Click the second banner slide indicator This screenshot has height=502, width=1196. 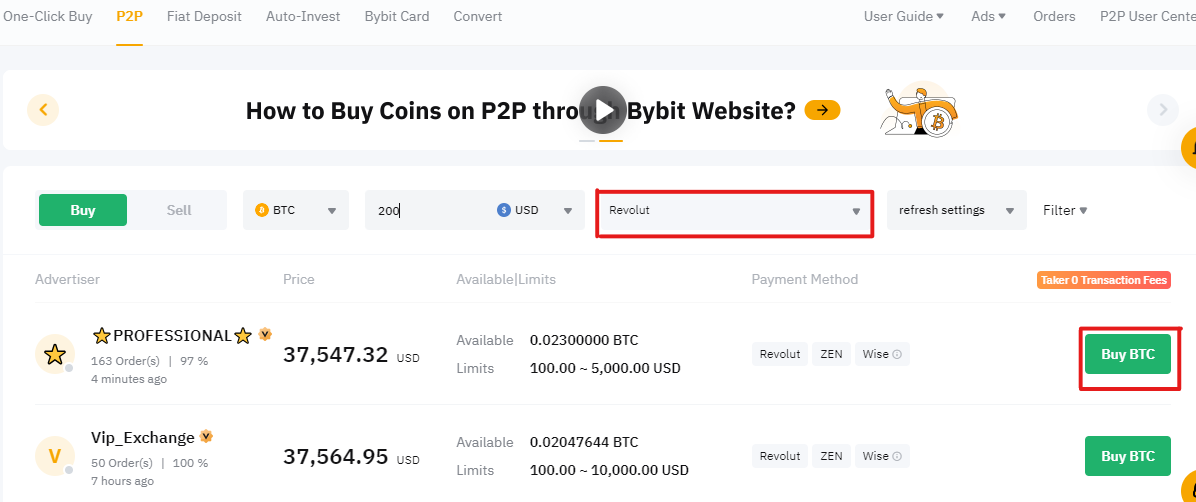coord(611,141)
